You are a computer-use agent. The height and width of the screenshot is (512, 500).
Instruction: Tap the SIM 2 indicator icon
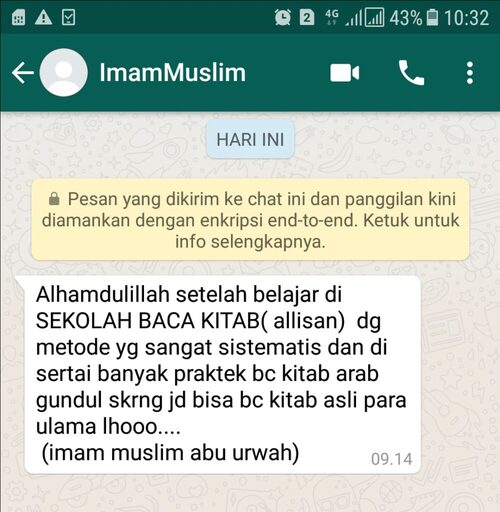(307, 17)
